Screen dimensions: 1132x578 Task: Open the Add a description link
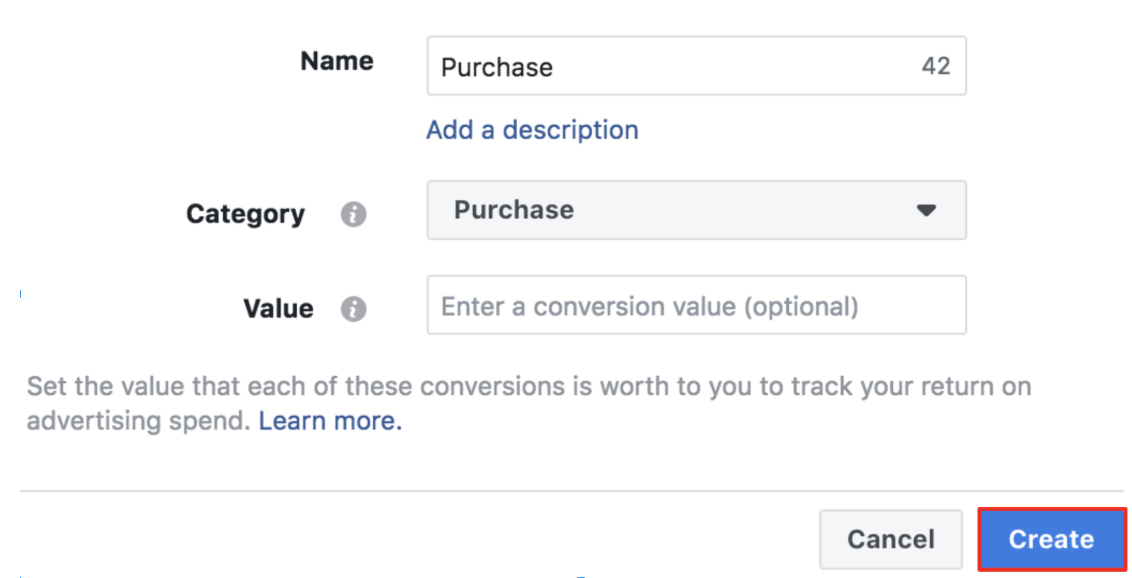532,130
